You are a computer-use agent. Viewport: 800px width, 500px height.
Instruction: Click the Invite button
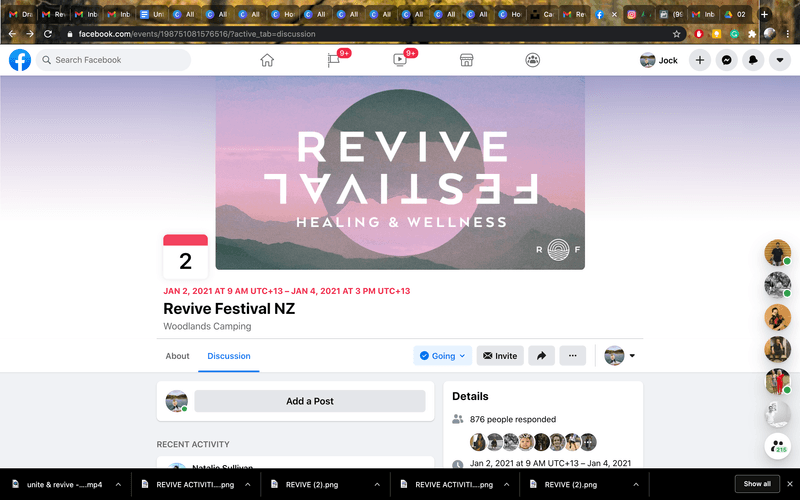[500, 356]
